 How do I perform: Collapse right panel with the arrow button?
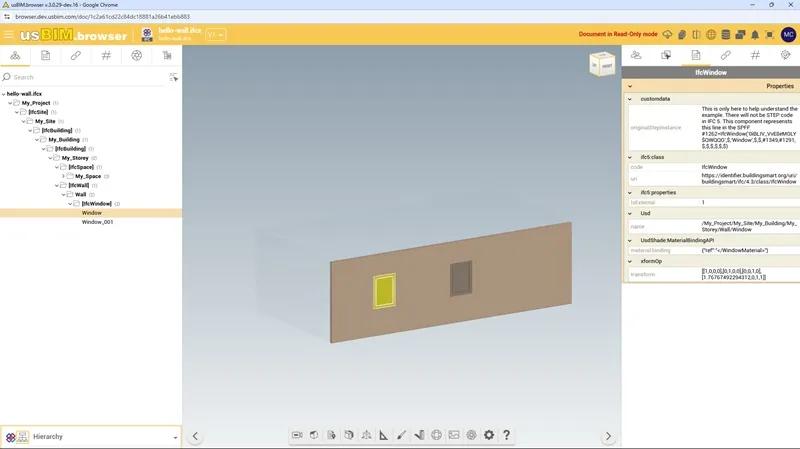pyautogui.click(x=608, y=436)
